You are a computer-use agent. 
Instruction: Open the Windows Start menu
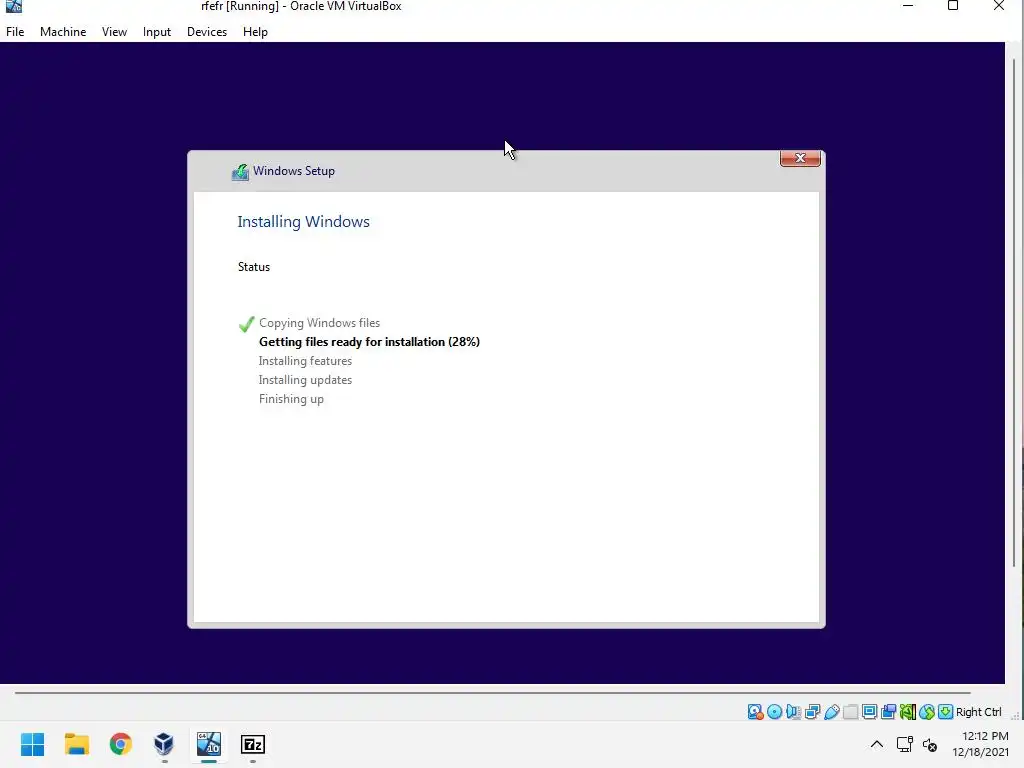click(x=33, y=744)
